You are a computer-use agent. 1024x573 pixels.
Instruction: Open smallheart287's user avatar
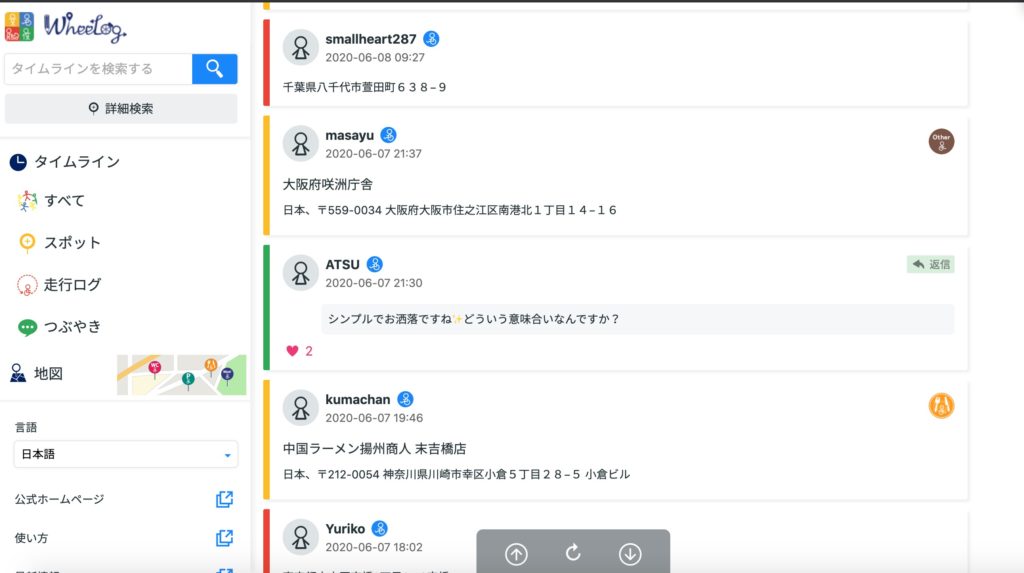click(x=300, y=47)
